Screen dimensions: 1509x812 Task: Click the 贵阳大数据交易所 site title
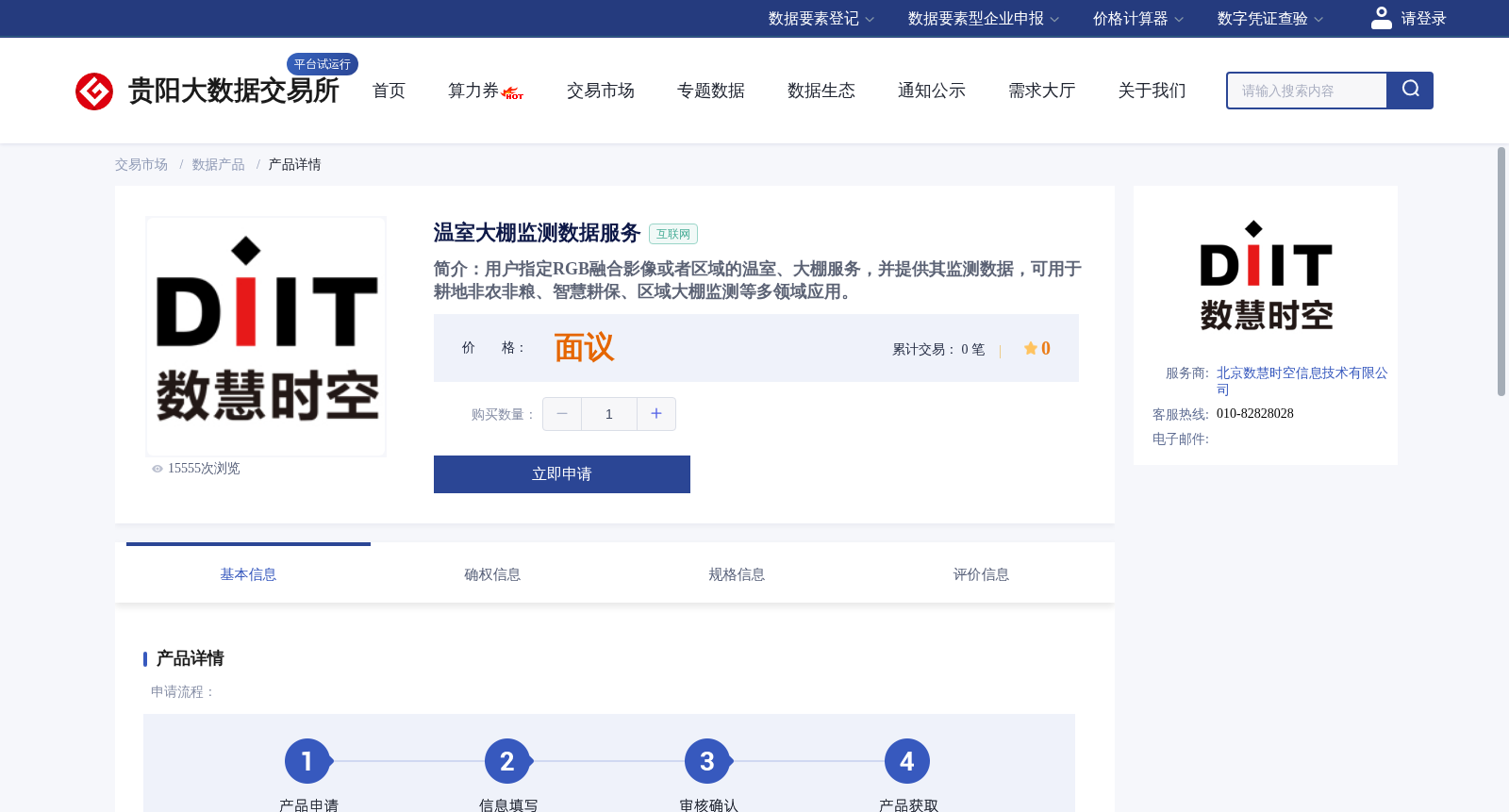(x=234, y=91)
